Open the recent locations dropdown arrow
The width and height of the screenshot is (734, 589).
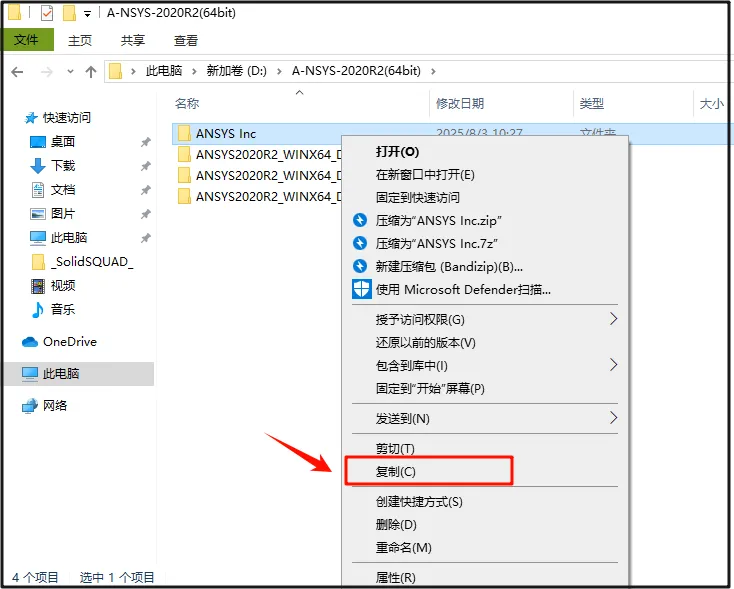pos(70,72)
